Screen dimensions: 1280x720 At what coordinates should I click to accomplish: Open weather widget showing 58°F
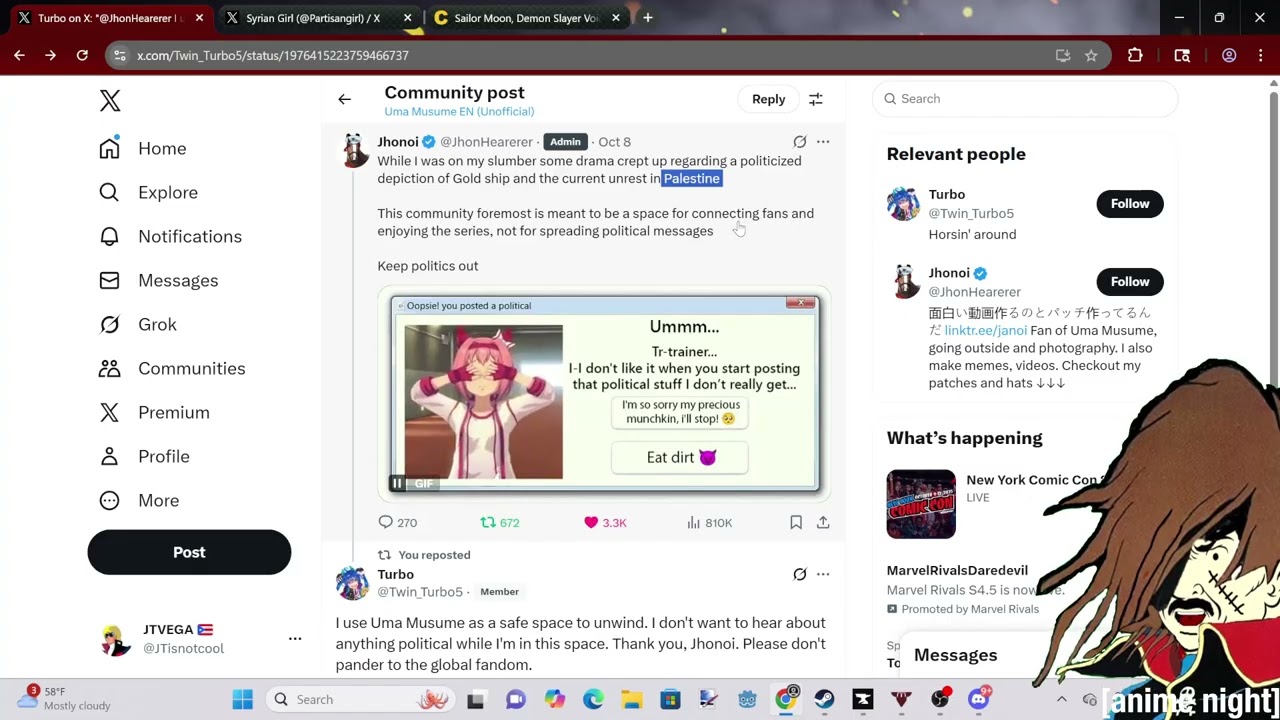pos(64,699)
